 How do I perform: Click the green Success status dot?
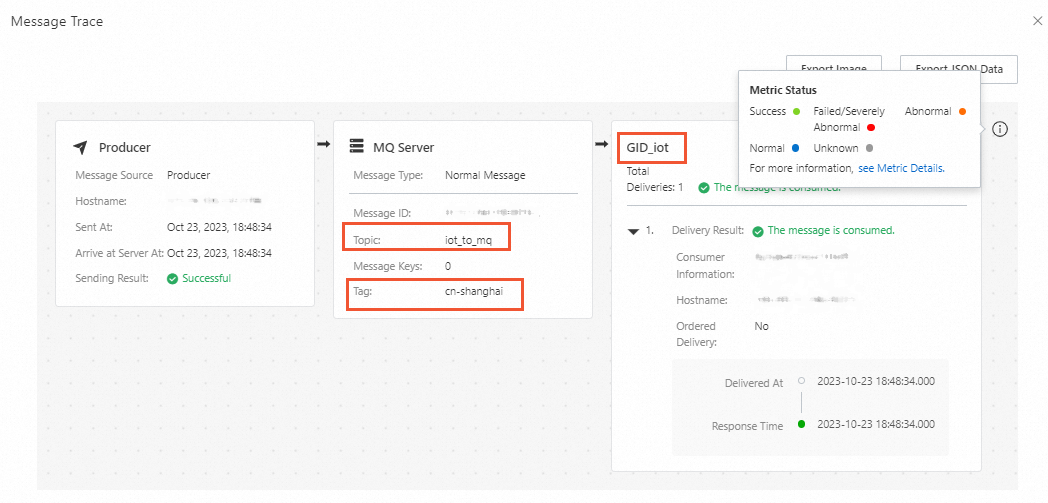(x=795, y=112)
